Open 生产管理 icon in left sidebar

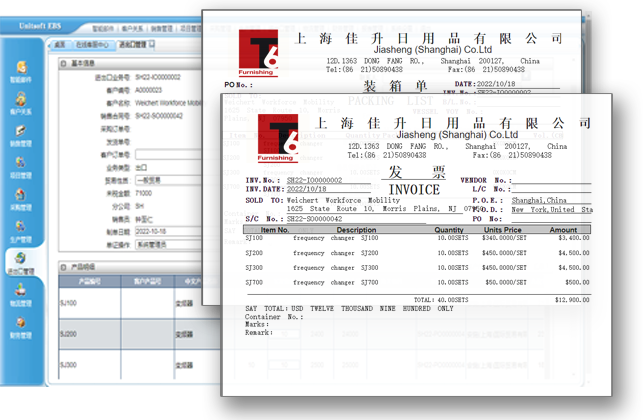click(20, 232)
